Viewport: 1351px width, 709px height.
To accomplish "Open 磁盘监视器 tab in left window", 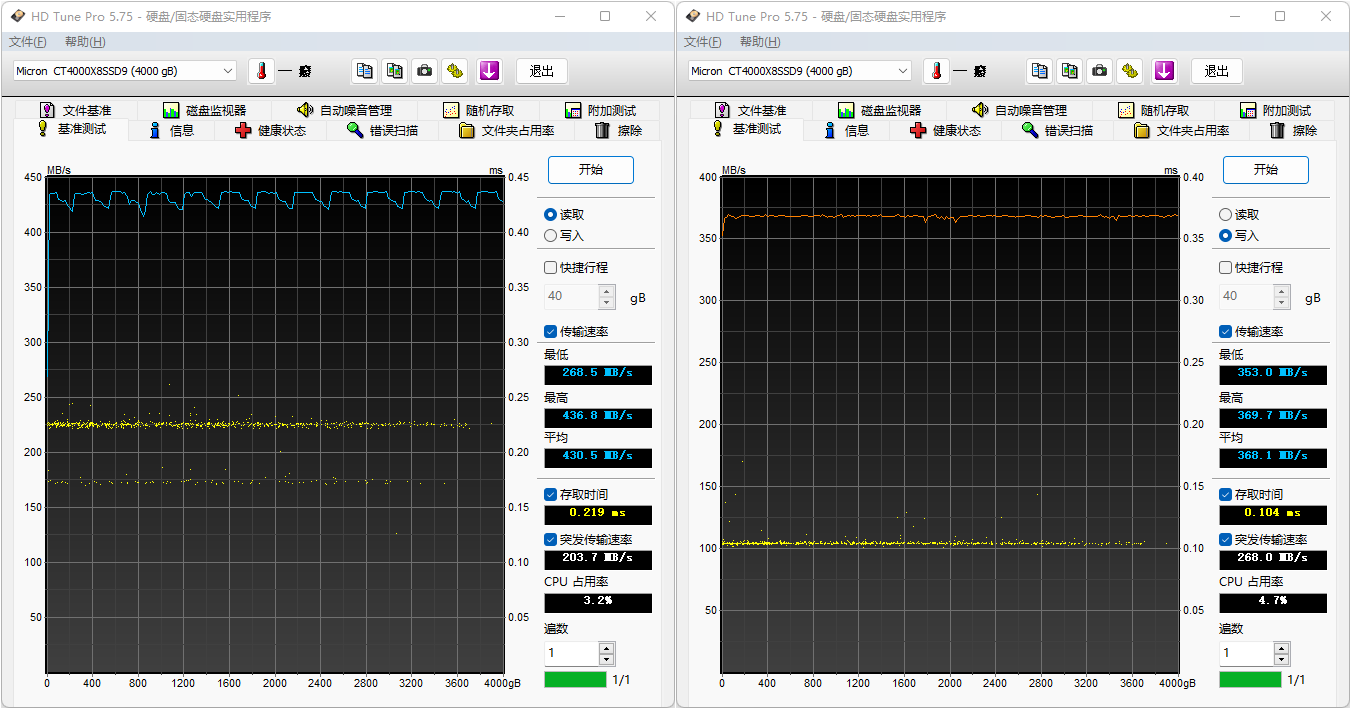I will (204, 110).
